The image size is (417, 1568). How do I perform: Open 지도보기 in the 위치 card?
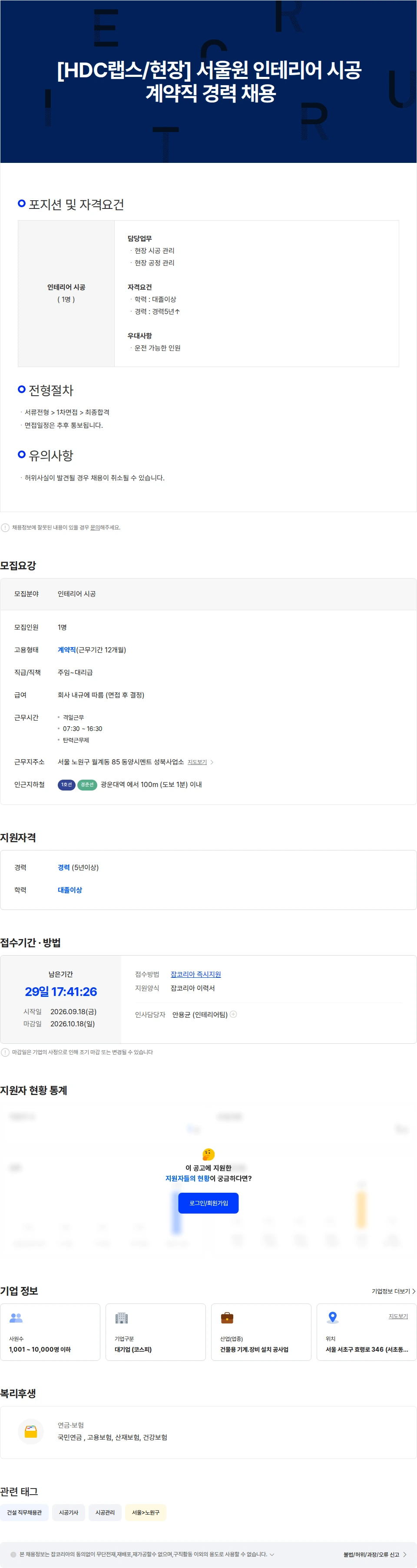pos(398,1315)
